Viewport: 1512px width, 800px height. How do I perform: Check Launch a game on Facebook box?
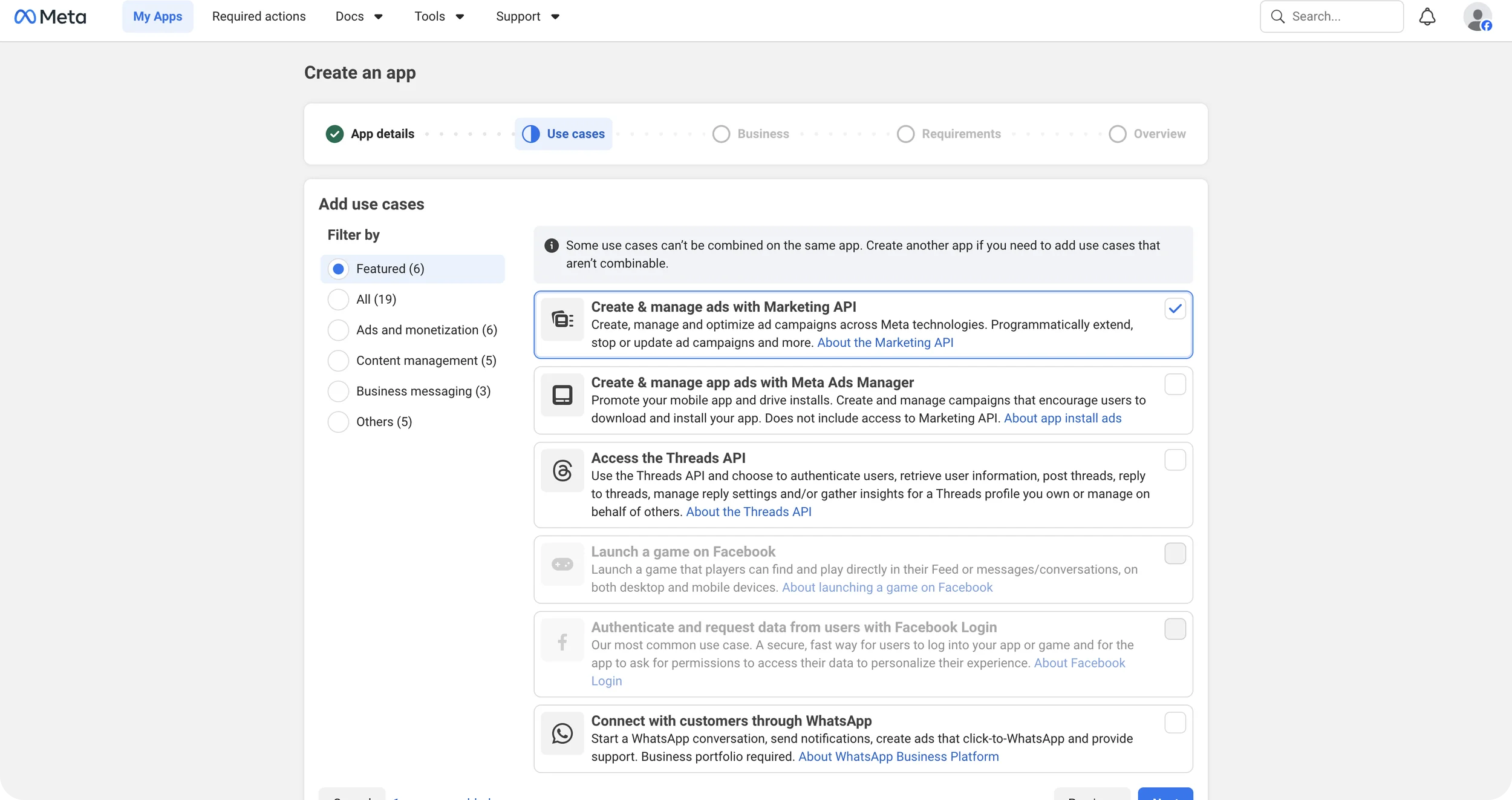pyautogui.click(x=1175, y=554)
